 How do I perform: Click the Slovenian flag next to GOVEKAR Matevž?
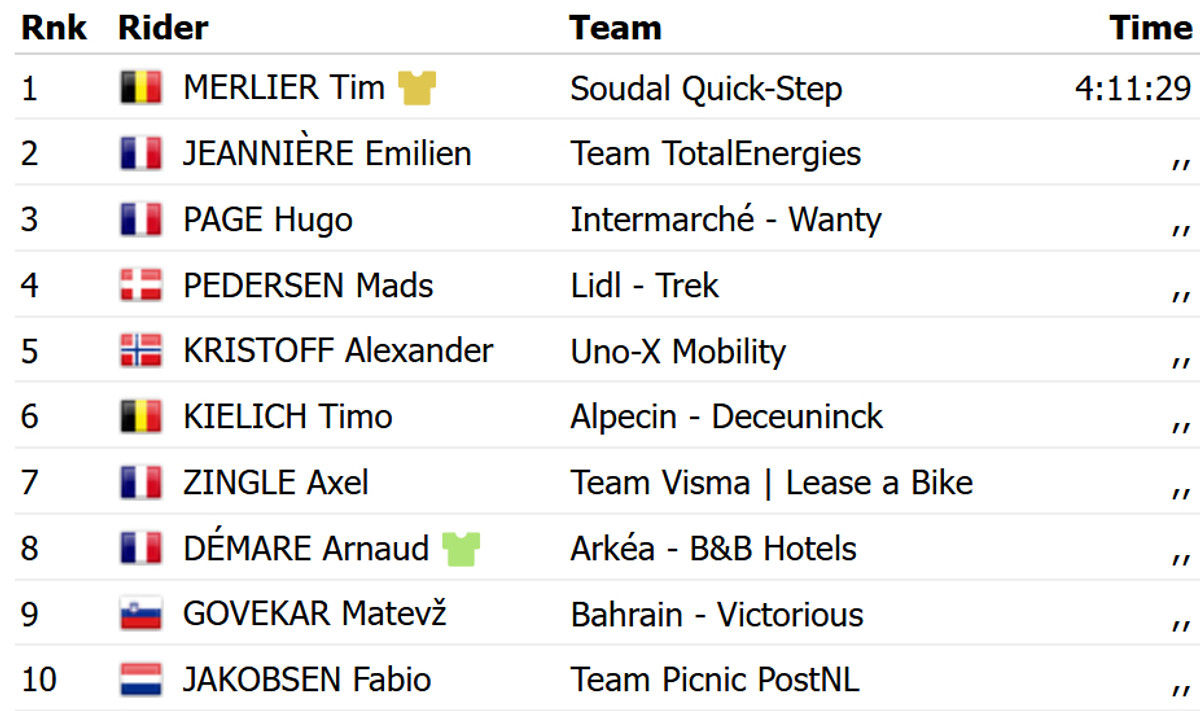[x=141, y=615]
